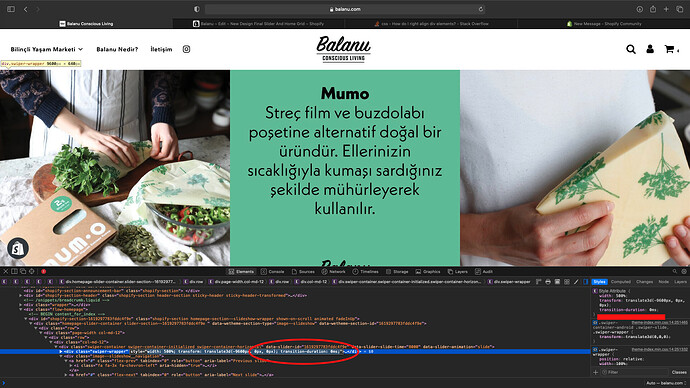This screenshot has height=388, width=690.
Task: Open a new tab with plus icon
Action: (x=666, y=9)
